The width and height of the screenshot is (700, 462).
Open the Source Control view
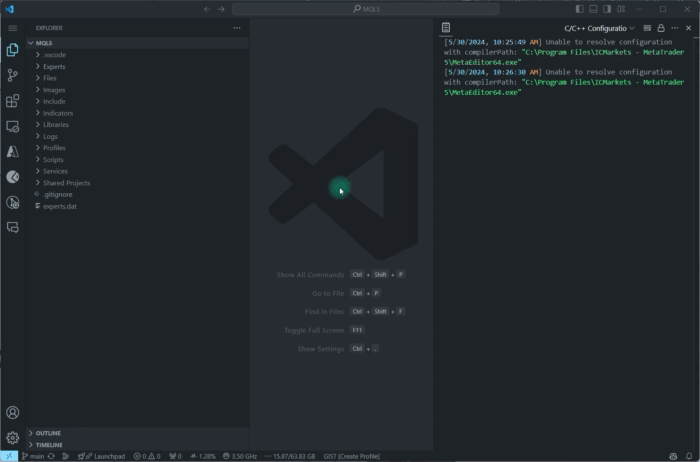coord(12,75)
